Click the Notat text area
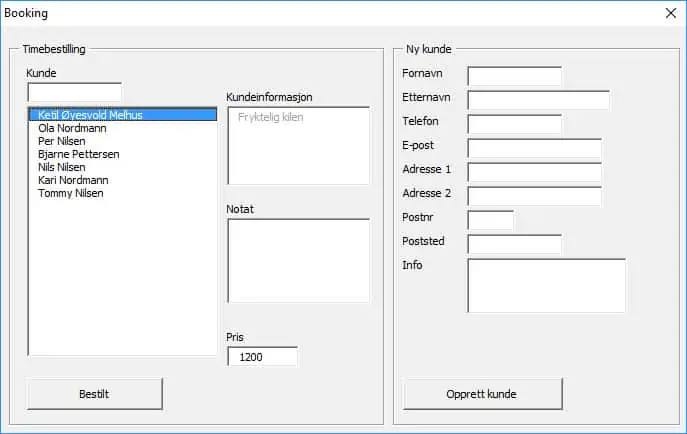The image size is (687, 434). [298, 261]
